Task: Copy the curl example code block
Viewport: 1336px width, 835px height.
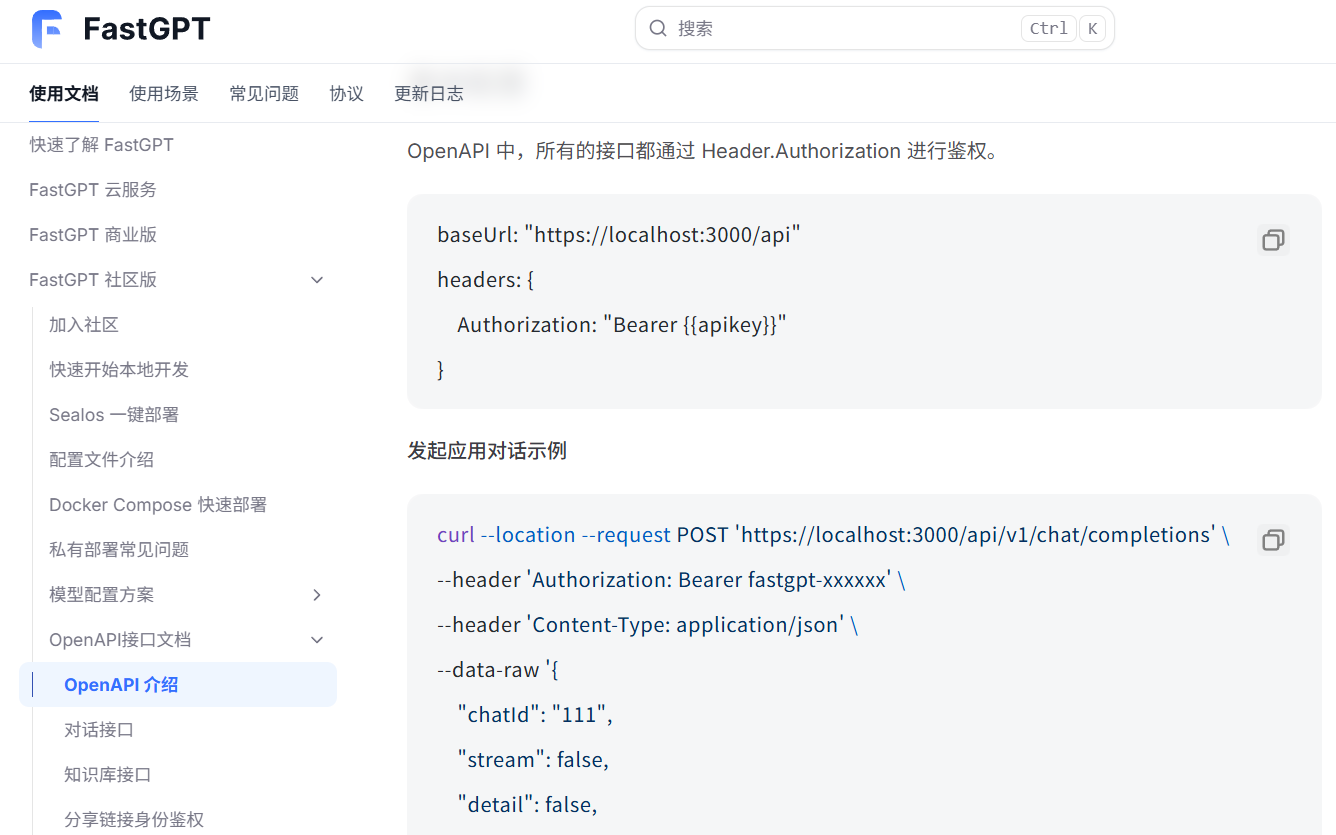Action: pos(1273,540)
